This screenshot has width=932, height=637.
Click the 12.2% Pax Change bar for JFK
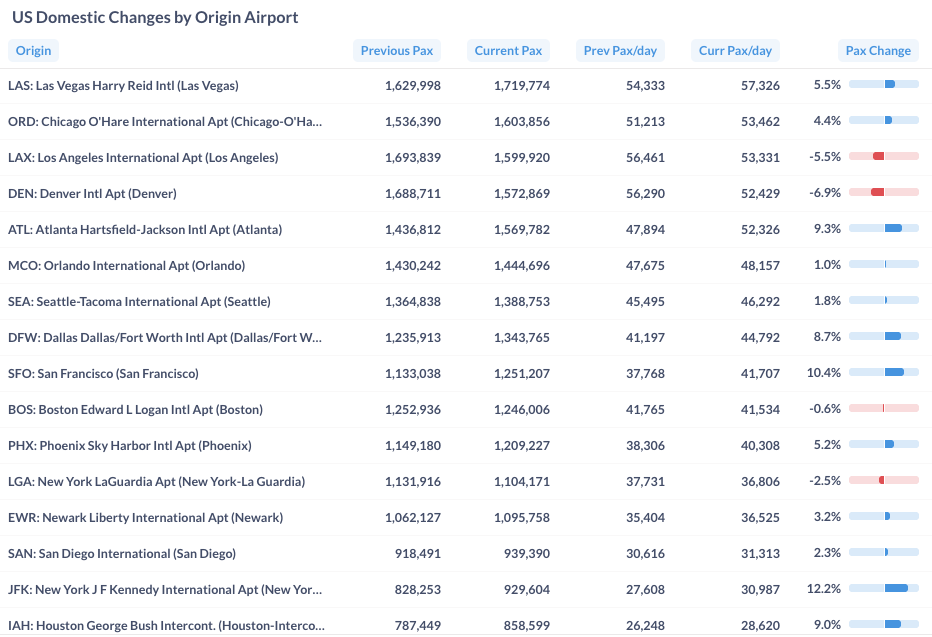coord(884,589)
